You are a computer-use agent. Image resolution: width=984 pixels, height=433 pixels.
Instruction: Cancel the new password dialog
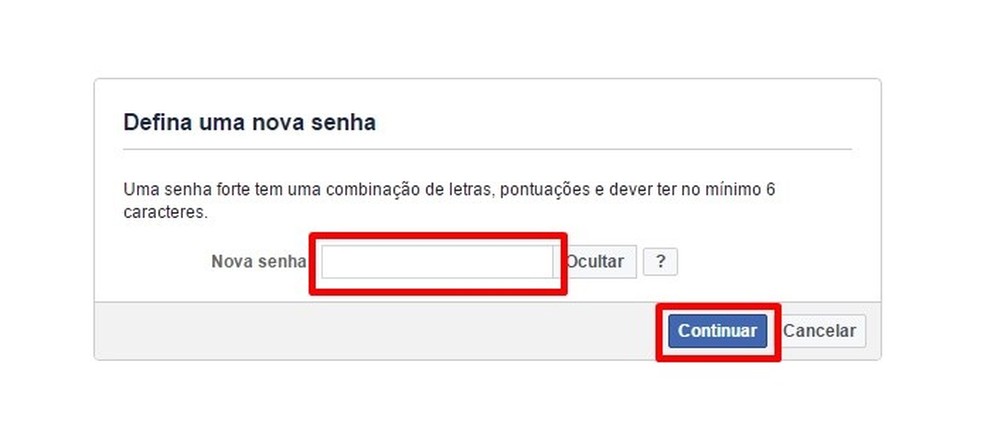coord(820,331)
